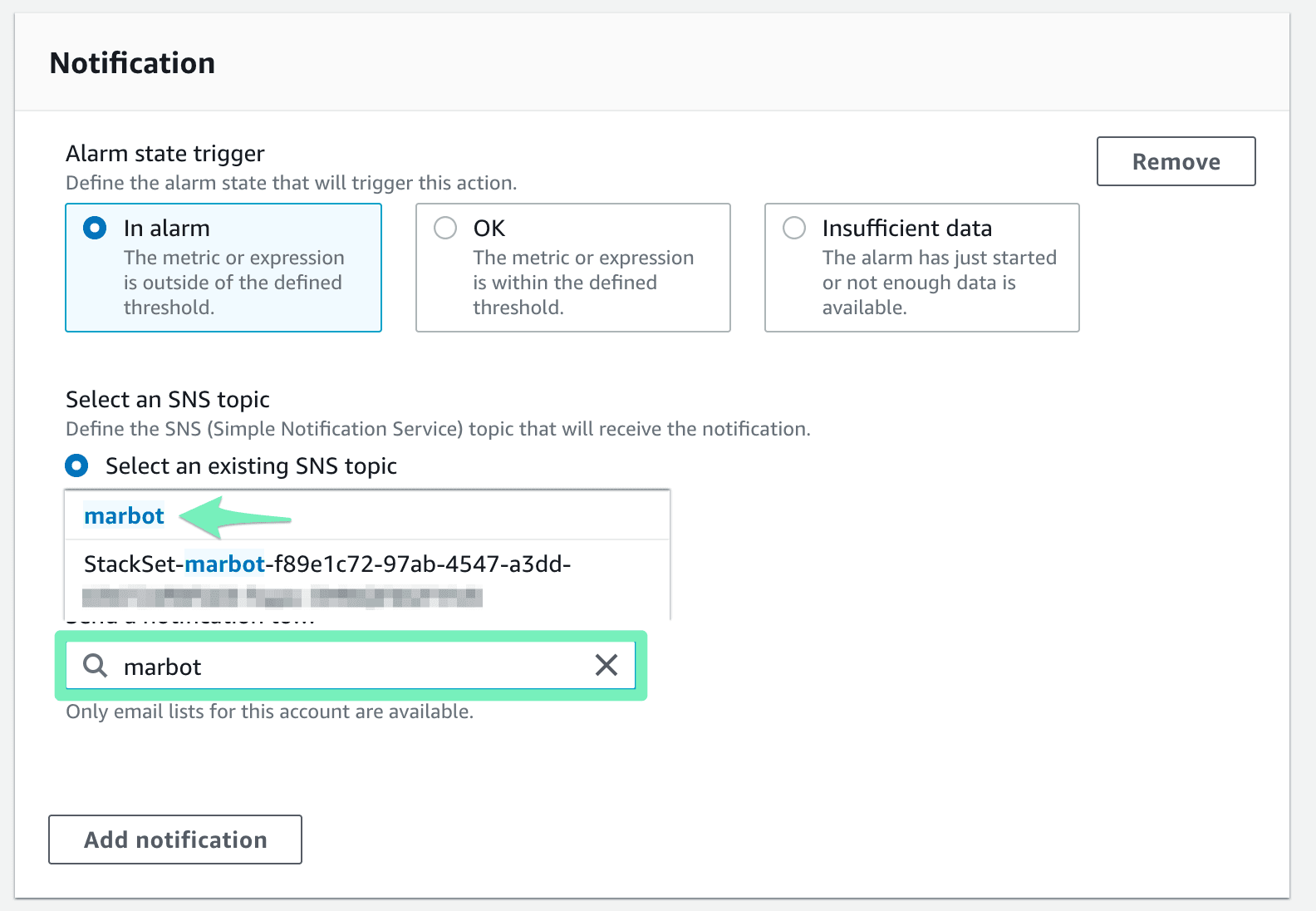This screenshot has height=911, width=1316.
Task: Pick the marbot topic from suggestions
Action: pos(367,516)
